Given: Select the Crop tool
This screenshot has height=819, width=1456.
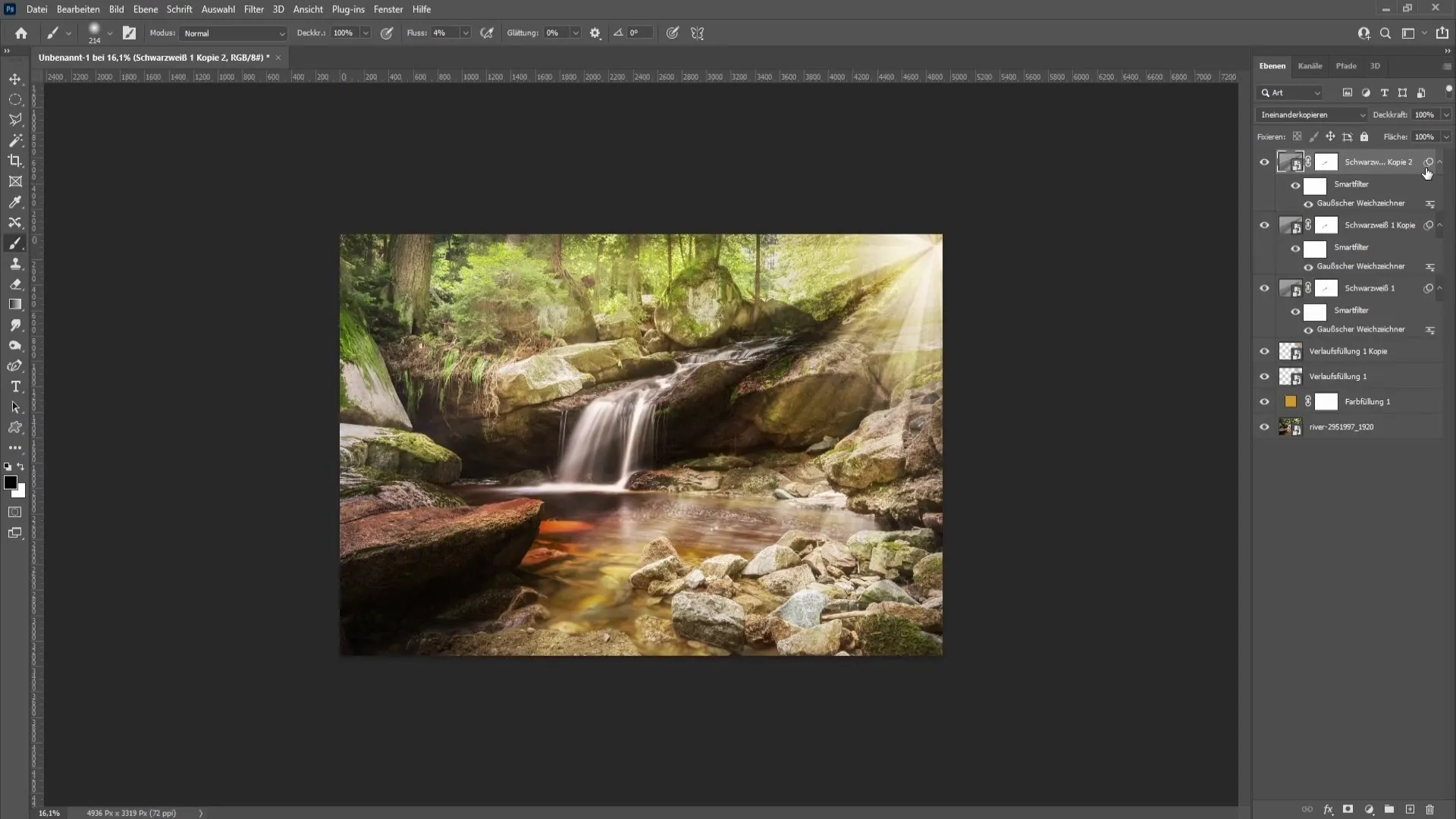Looking at the screenshot, I should 15,160.
